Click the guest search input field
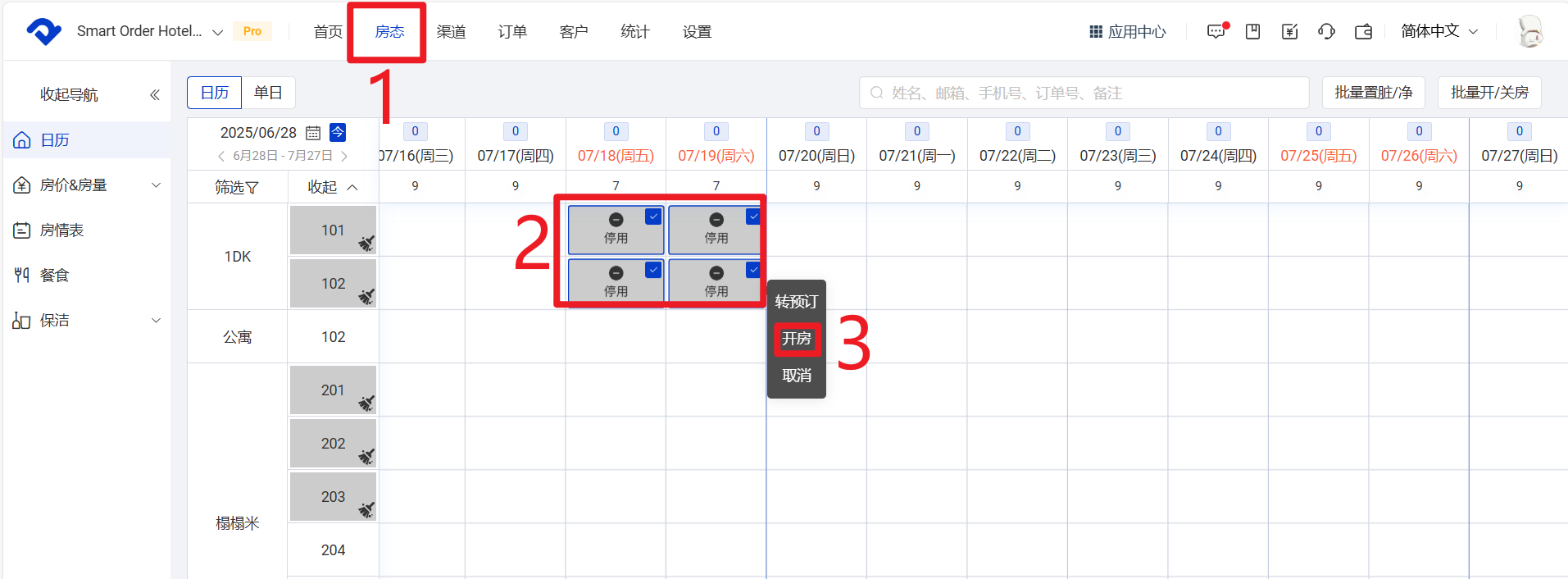This screenshot has height=579, width=1568. pos(1084,93)
